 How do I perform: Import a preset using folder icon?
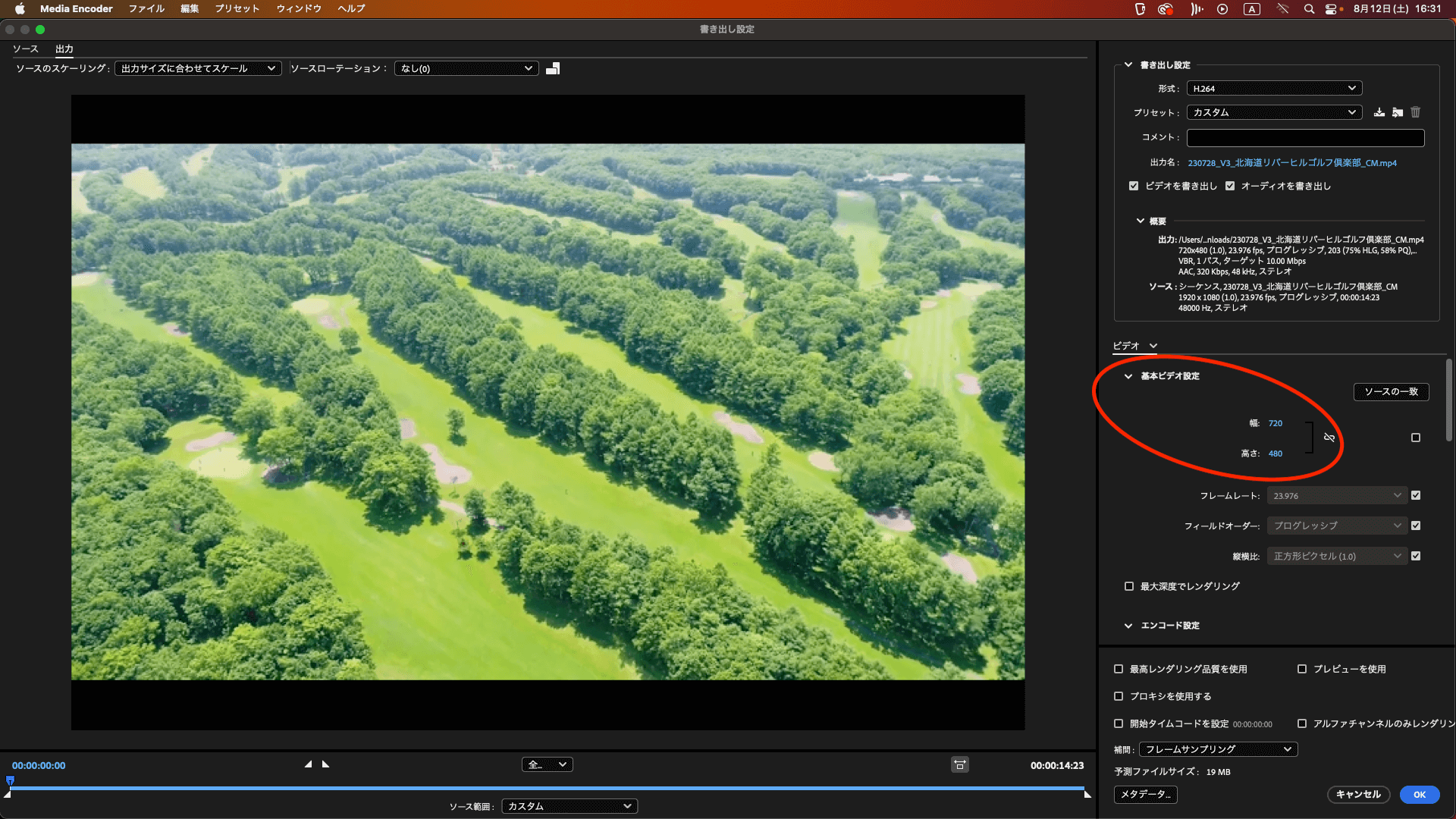pos(1398,112)
